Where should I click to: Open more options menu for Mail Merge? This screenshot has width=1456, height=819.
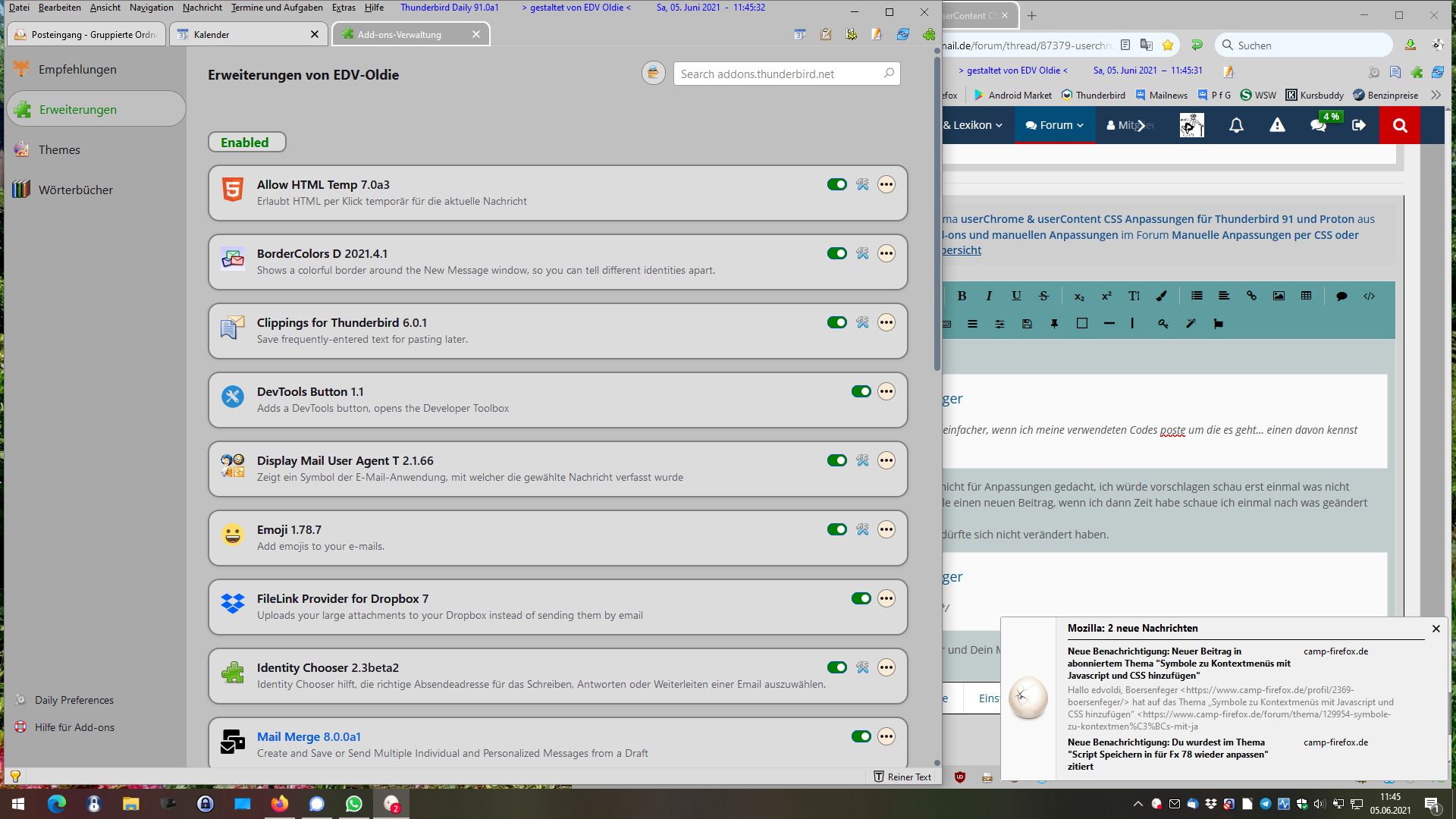(x=886, y=736)
